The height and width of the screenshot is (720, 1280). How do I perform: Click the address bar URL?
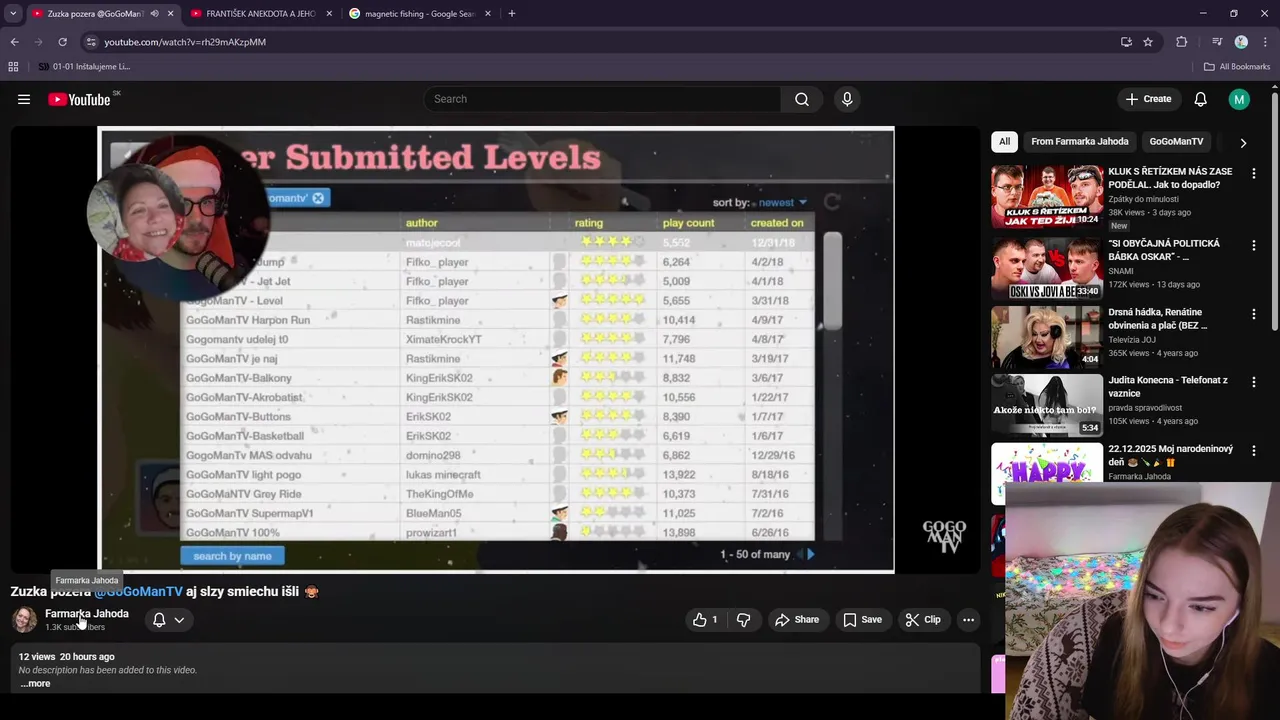pyautogui.click(x=185, y=42)
